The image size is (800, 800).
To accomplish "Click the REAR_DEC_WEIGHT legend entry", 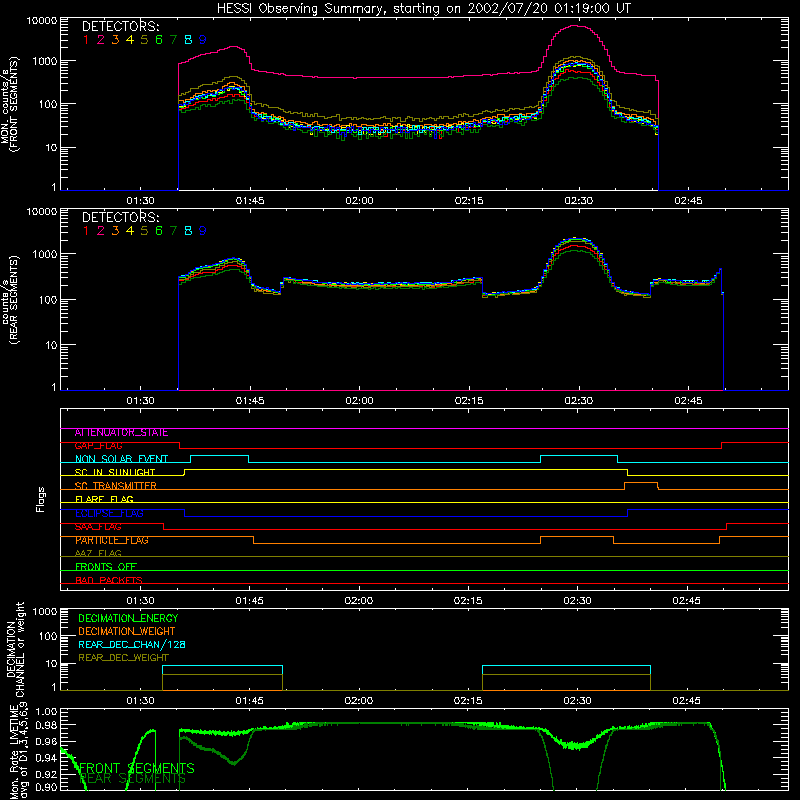I will (123, 658).
